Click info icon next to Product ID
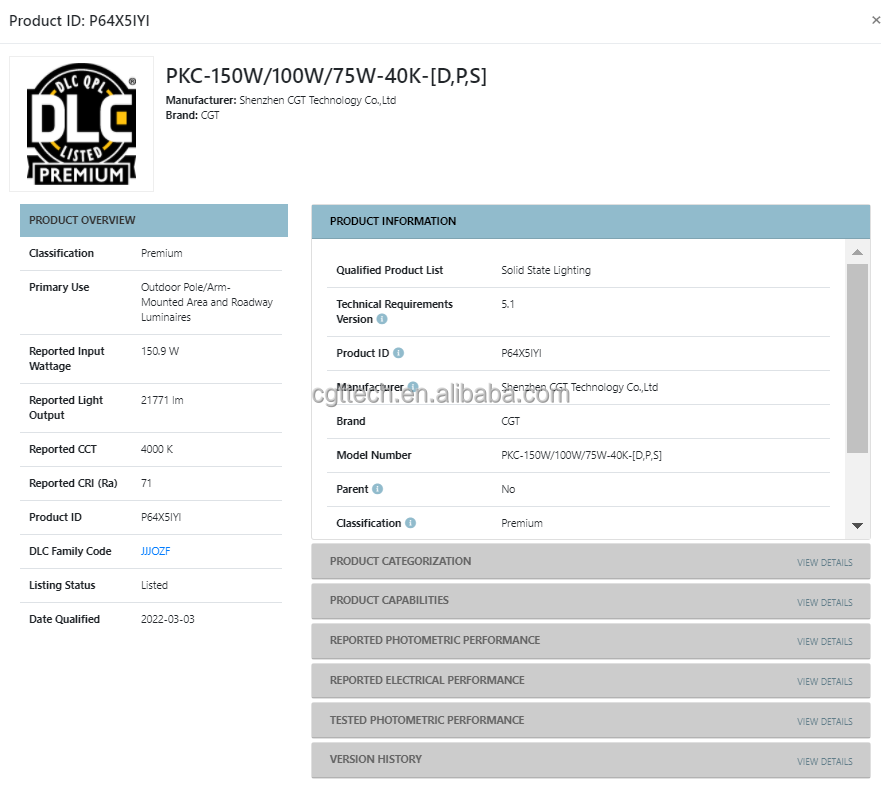This screenshot has width=881, height=790. click(398, 353)
